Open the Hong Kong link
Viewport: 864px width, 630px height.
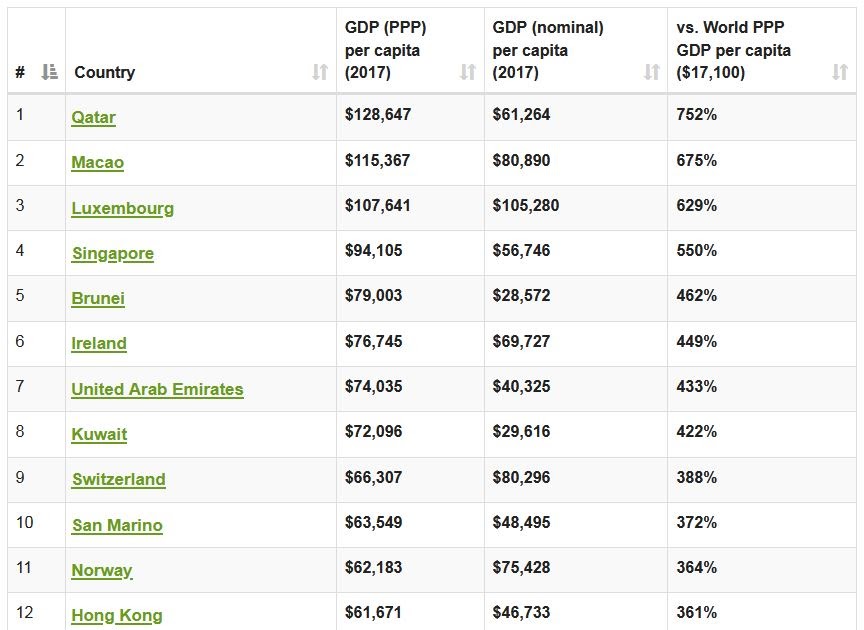click(x=116, y=616)
